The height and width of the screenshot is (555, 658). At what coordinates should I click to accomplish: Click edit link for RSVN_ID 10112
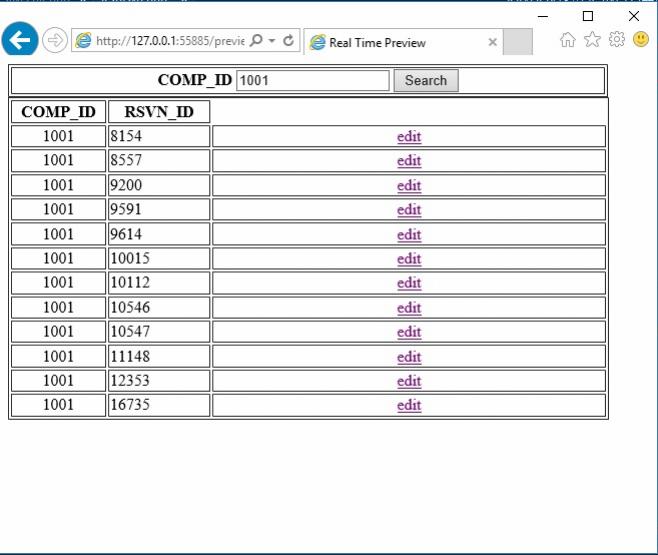coord(409,283)
